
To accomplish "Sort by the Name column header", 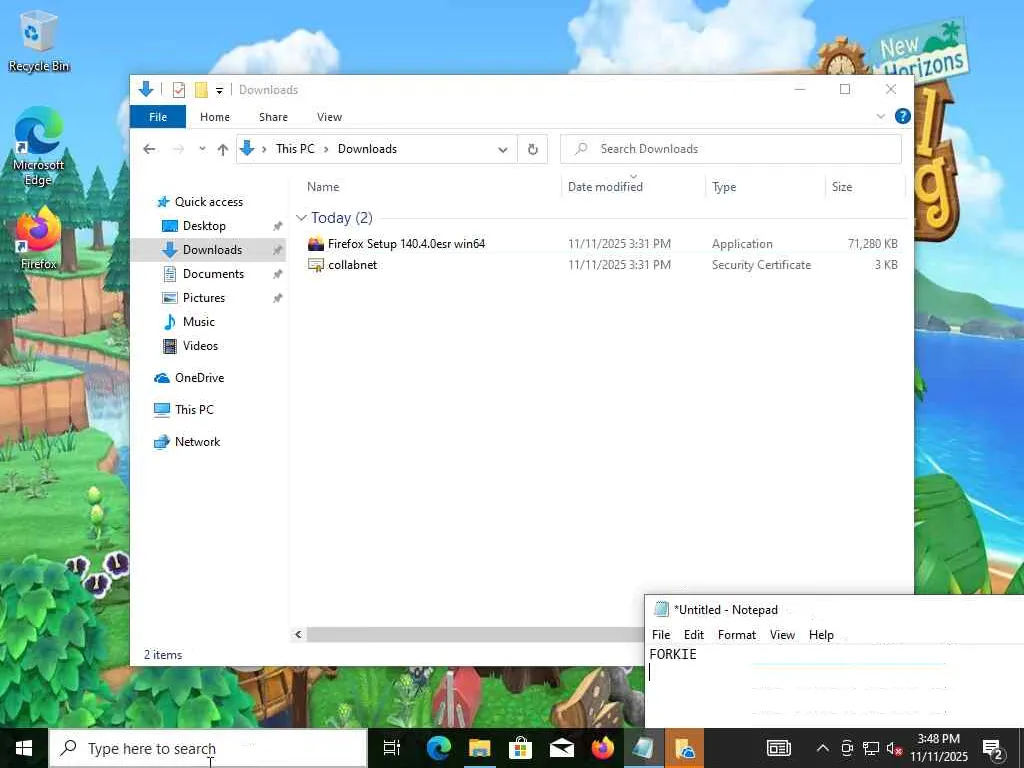I will coord(323,187).
